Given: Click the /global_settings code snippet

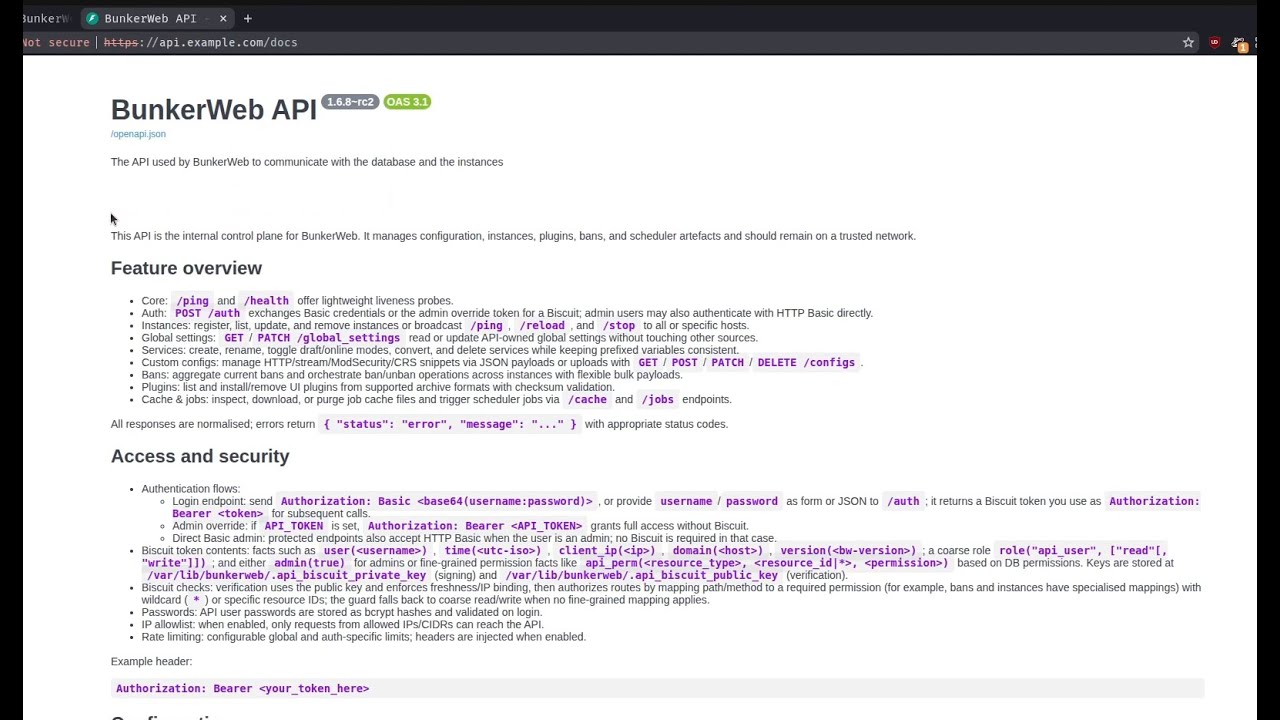Looking at the screenshot, I should 348,338.
